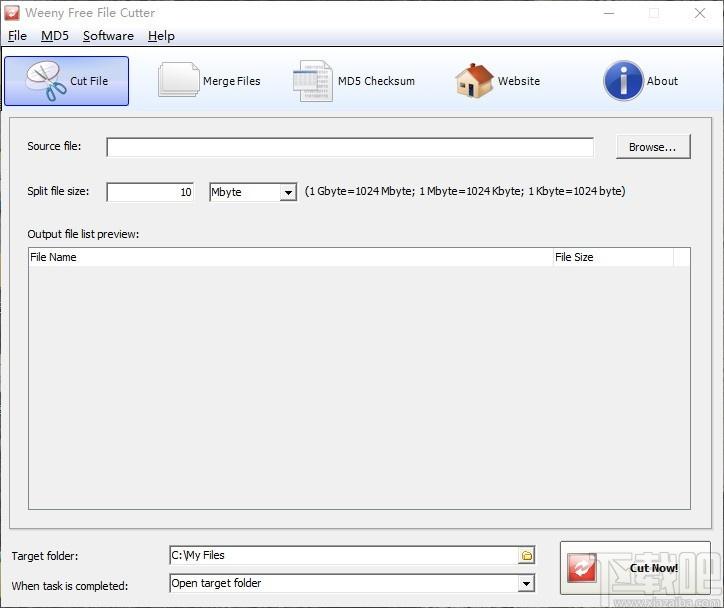Open the About info icon
The width and height of the screenshot is (724, 608).
tap(623, 81)
